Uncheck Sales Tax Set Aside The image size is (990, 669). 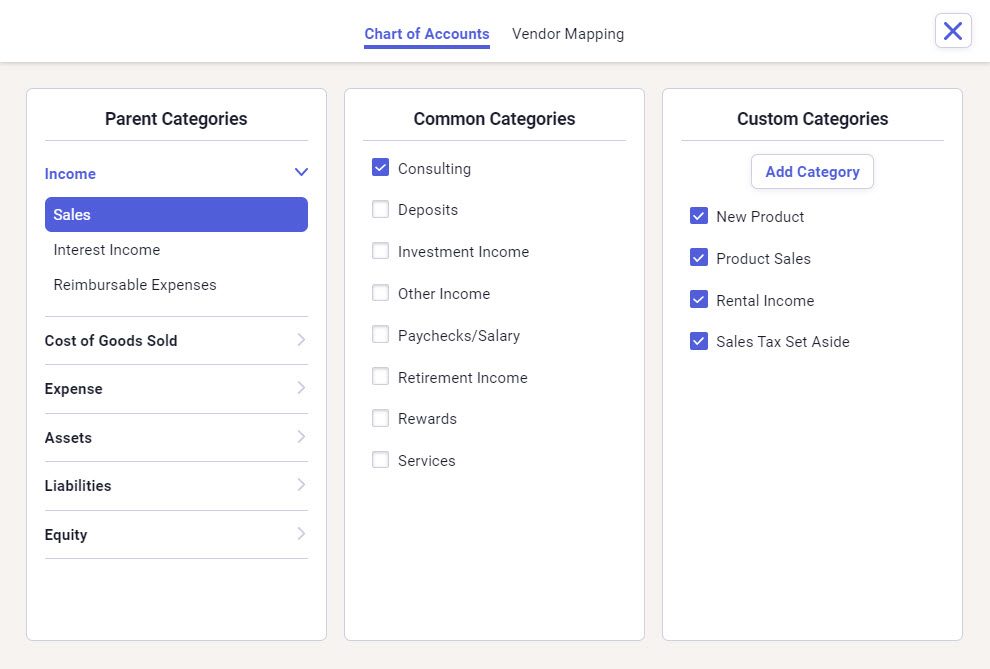(x=698, y=341)
